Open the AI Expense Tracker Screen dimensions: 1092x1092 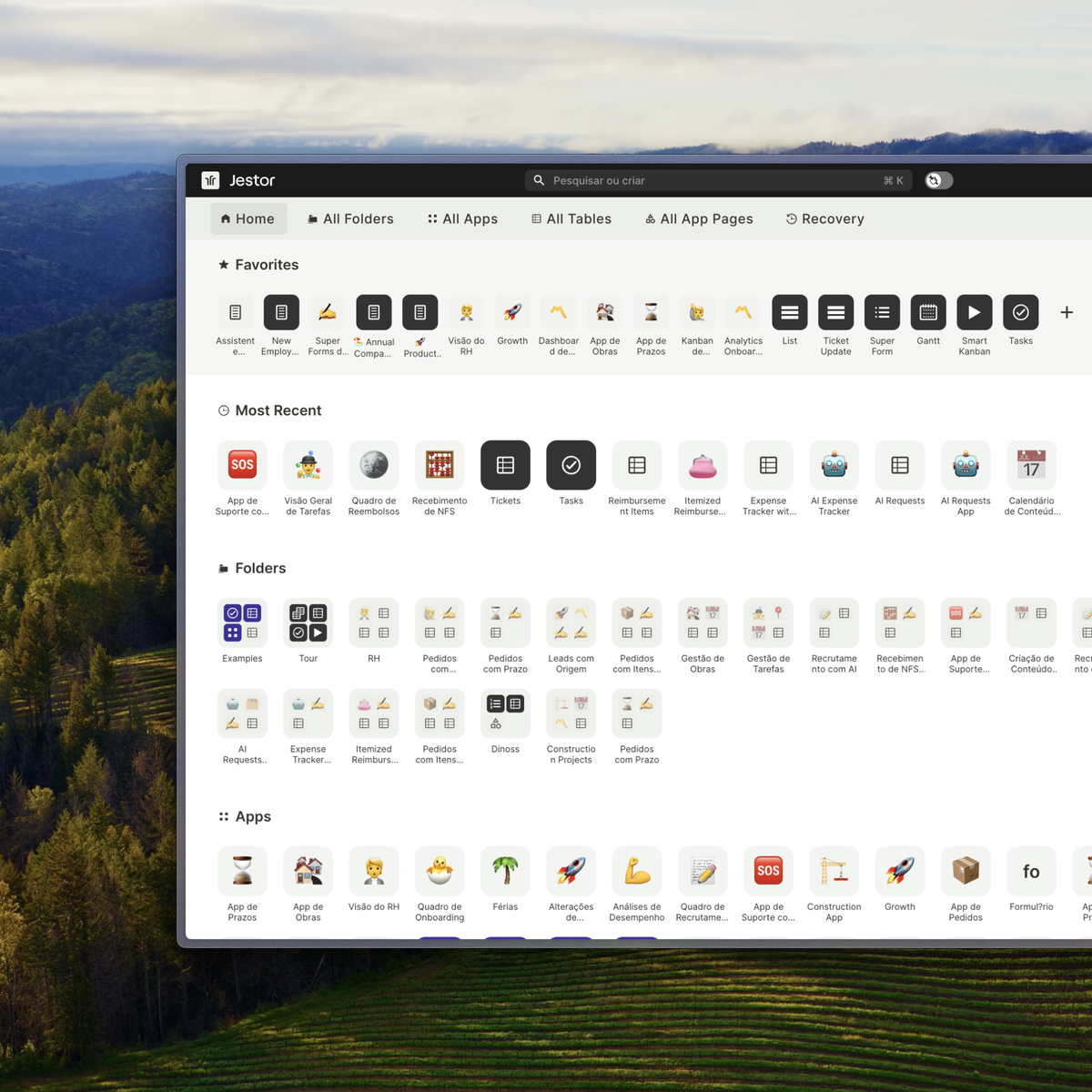834,465
